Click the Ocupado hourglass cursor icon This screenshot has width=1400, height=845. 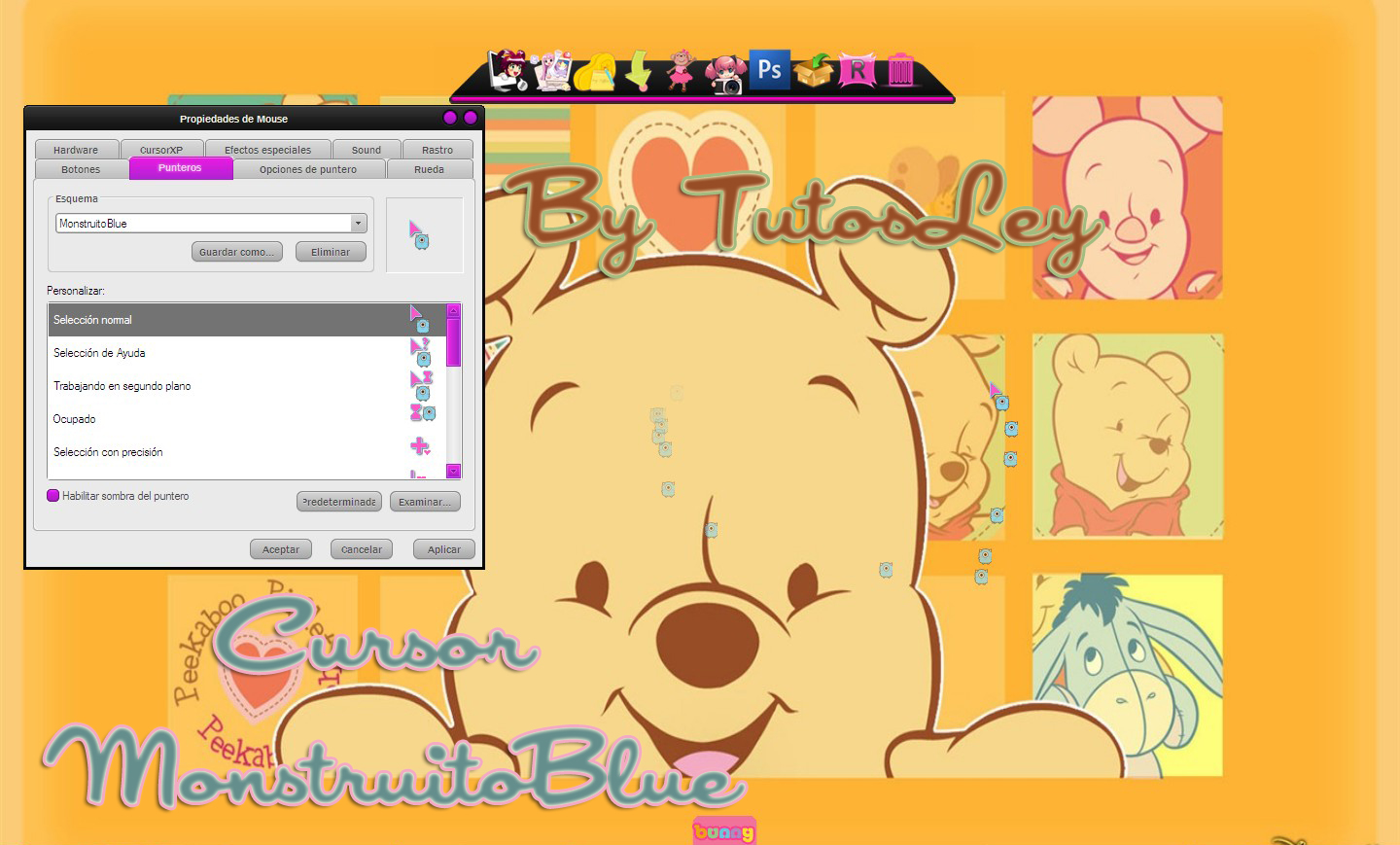point(422,413)
